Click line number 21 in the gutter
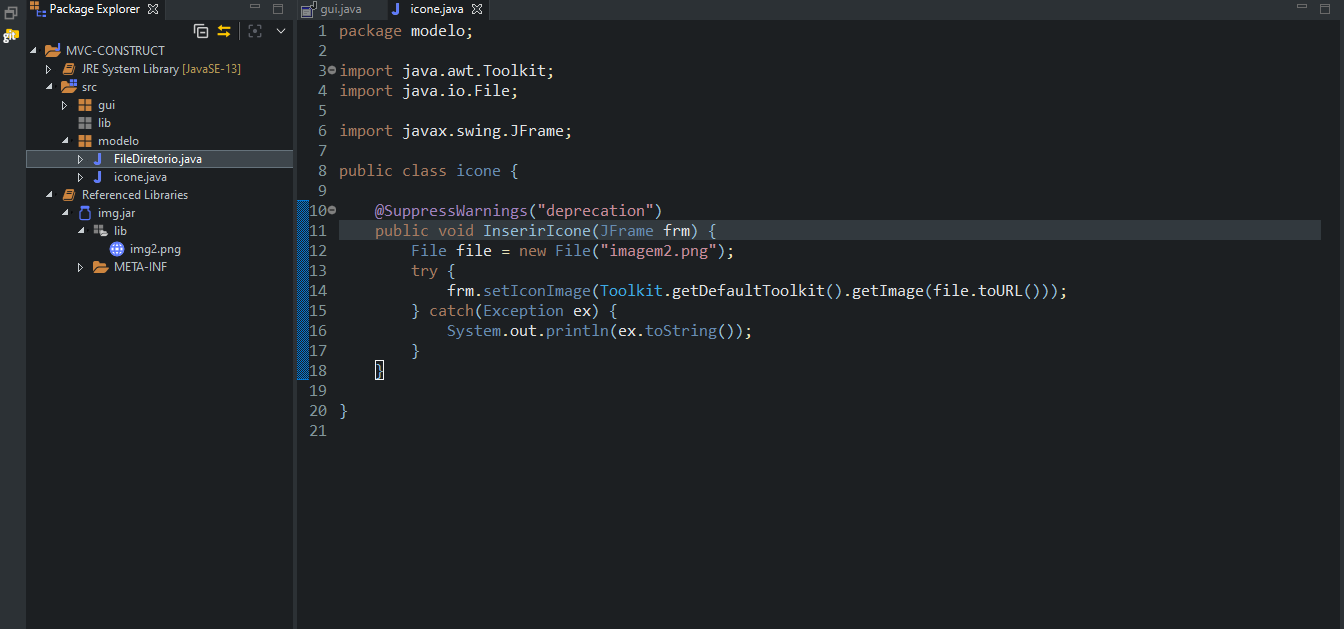1344x629 pixels. click(318, 431)
